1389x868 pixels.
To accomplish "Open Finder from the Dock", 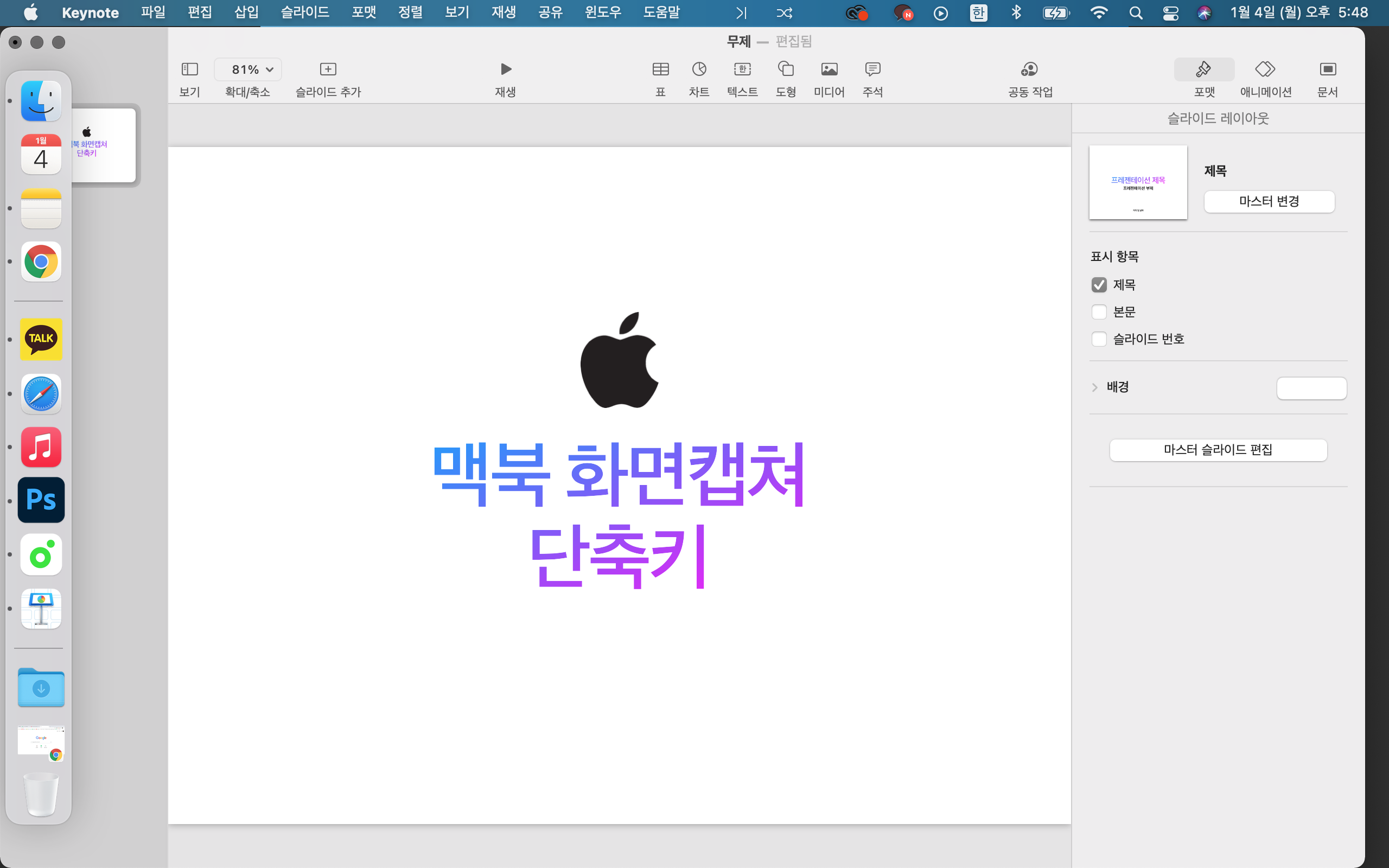I will (x=41, y=101).
